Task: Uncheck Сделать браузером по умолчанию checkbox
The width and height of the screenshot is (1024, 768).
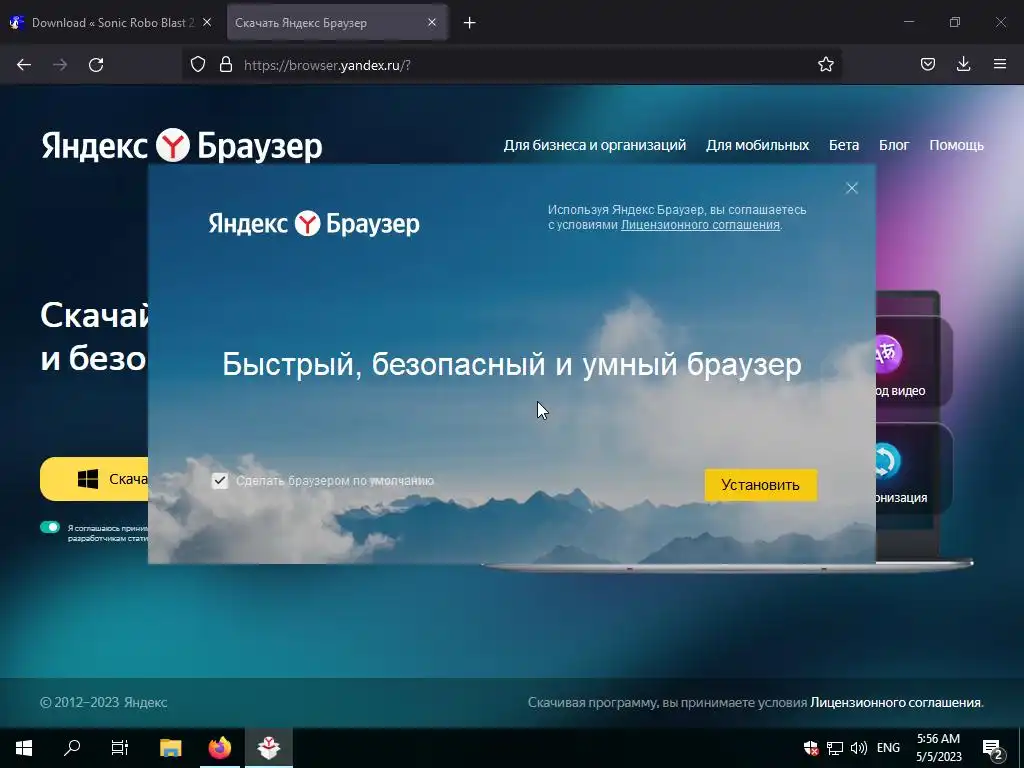Action: (x=220, y=481)
